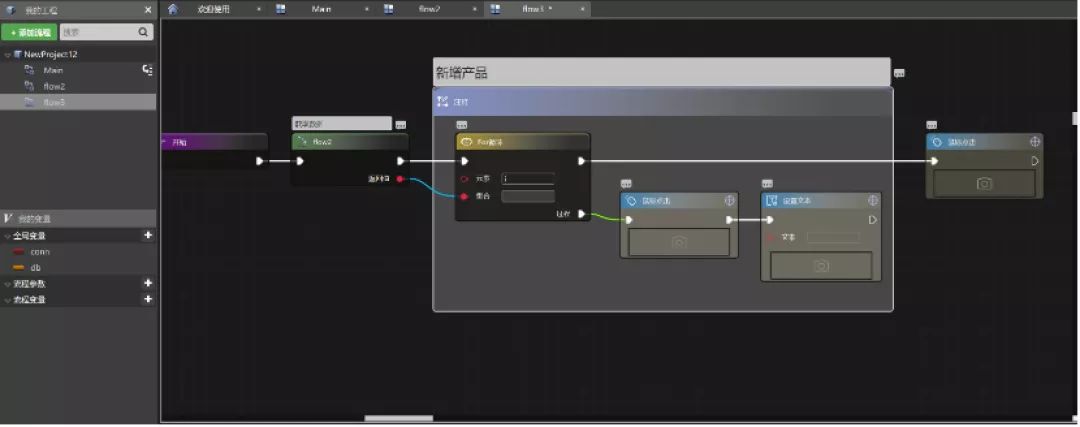Click the start node's output arrow port
The width and height of the screenshot is (1080, 427).
point(260,161)
